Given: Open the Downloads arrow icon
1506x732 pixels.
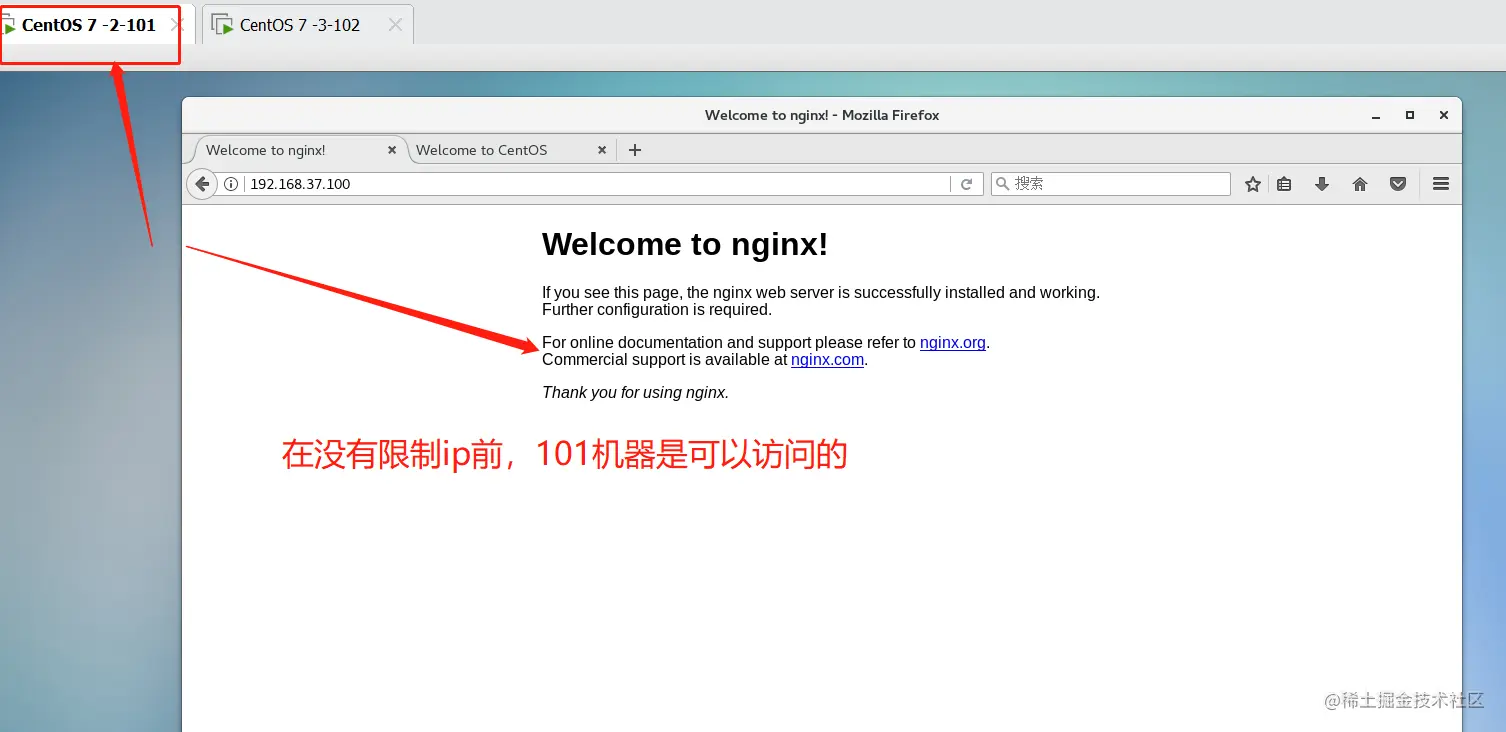Looking at the screenshot, I should point(1321,183).
